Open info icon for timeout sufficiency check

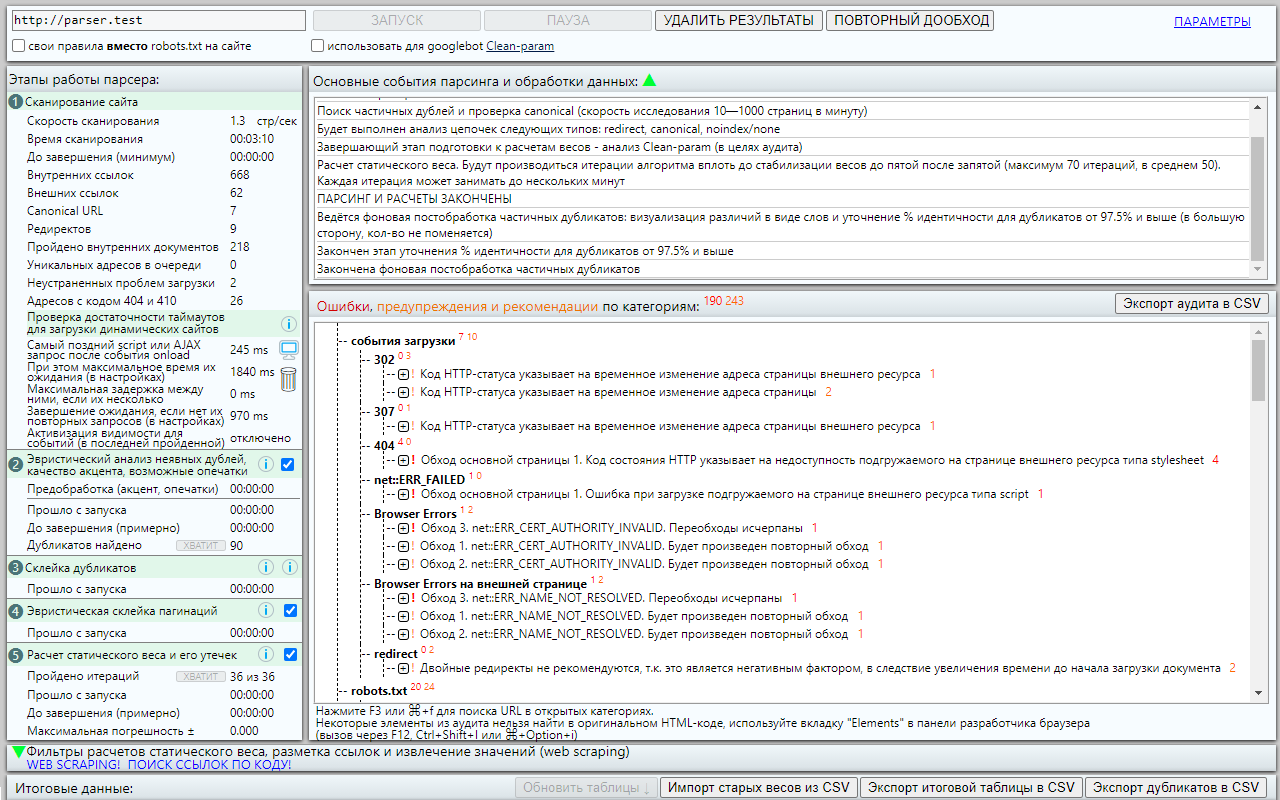(289, 324)
